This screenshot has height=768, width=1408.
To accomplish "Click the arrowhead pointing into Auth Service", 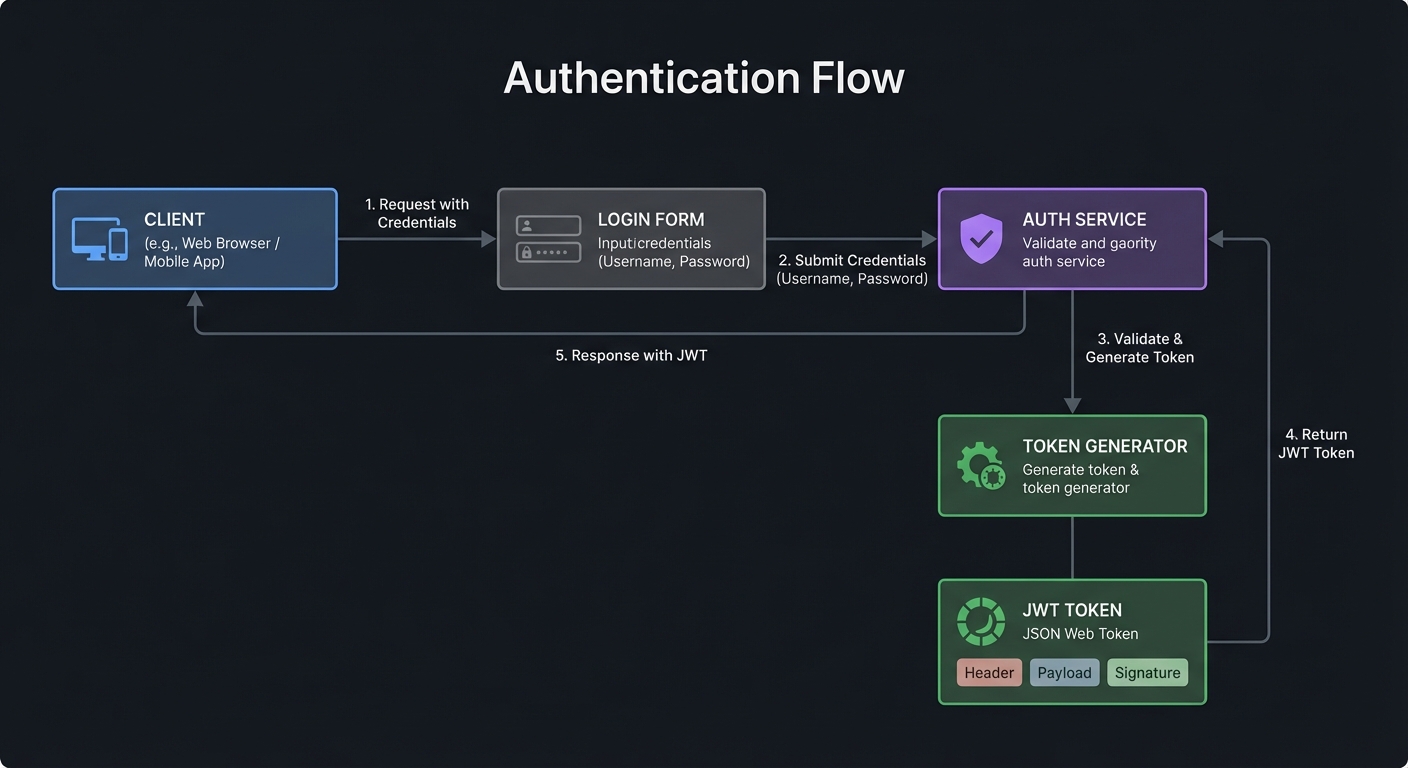I will tap(928, 239).
